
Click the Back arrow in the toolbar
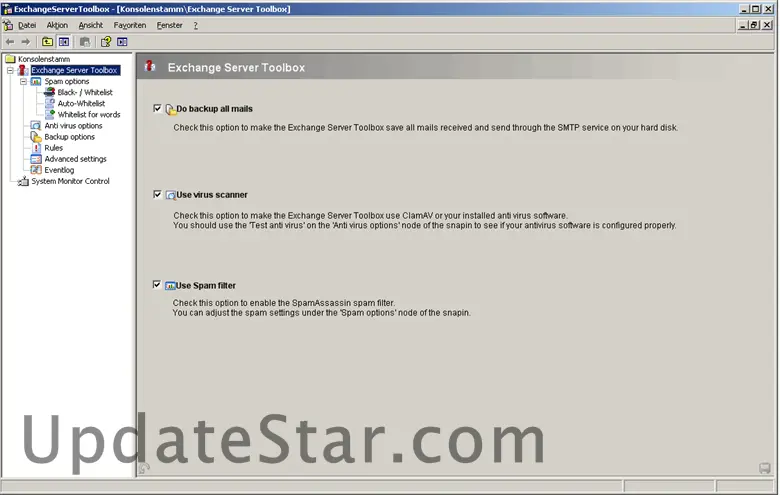(10, 42)
